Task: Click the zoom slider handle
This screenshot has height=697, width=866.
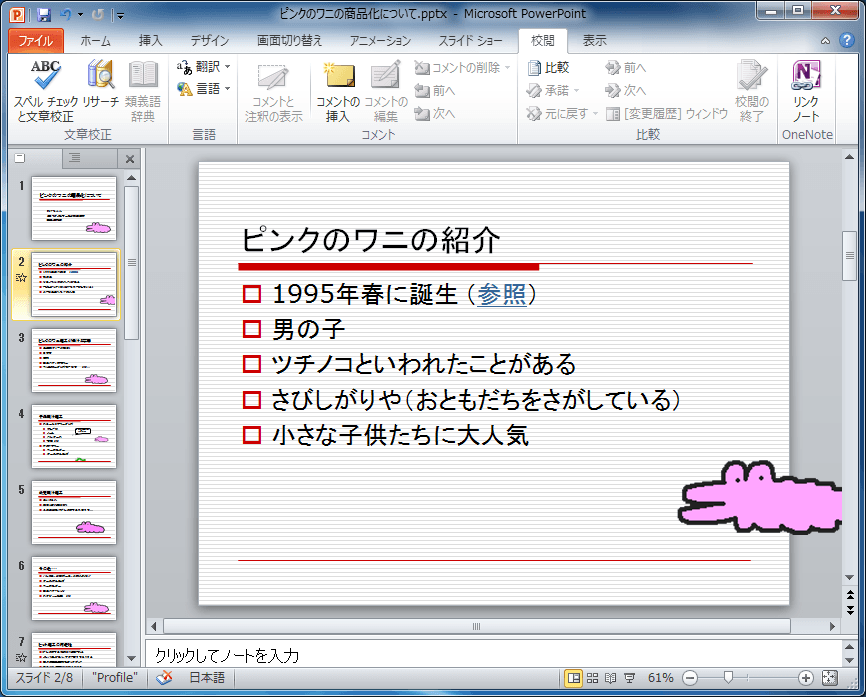Action: 728,678
